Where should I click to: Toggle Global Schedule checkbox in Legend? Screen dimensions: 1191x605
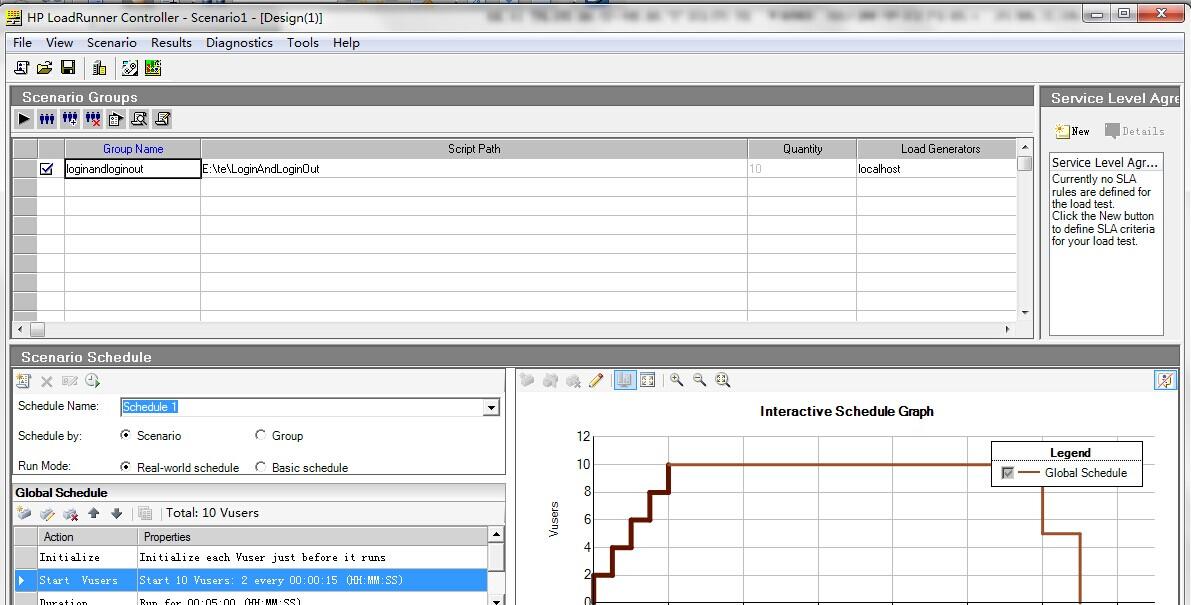pos(1008,473)
